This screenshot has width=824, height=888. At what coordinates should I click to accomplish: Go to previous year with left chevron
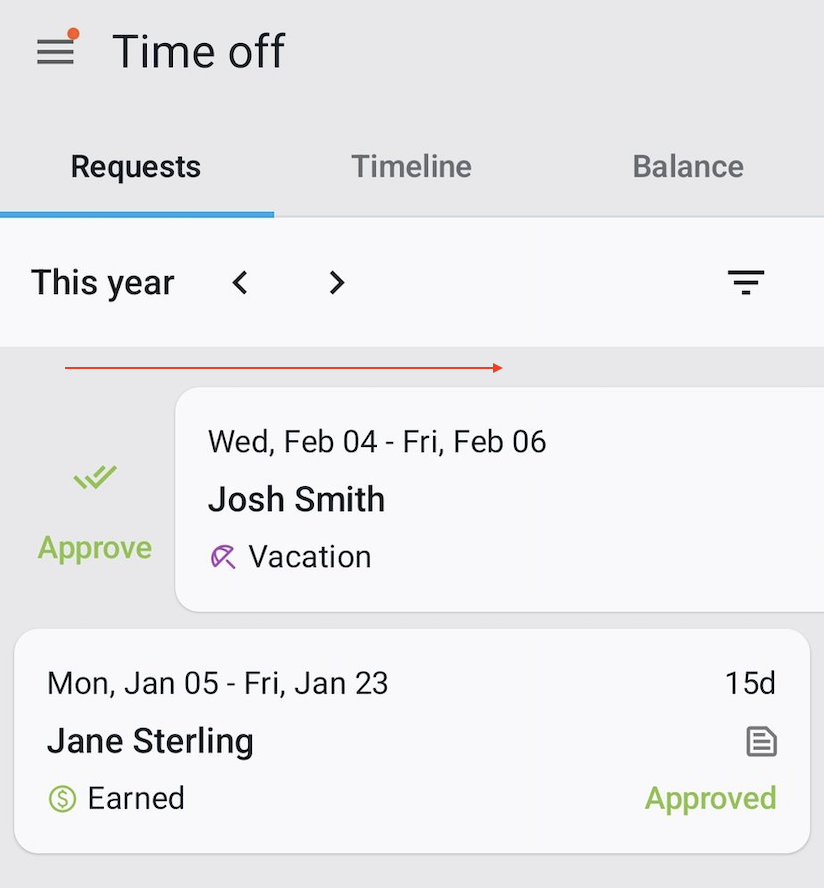click(240, 283)
